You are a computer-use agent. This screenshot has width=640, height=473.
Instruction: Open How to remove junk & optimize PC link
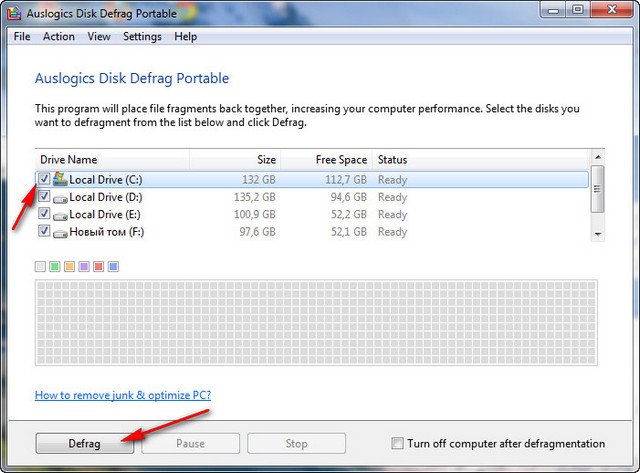(x=123, y=395)
